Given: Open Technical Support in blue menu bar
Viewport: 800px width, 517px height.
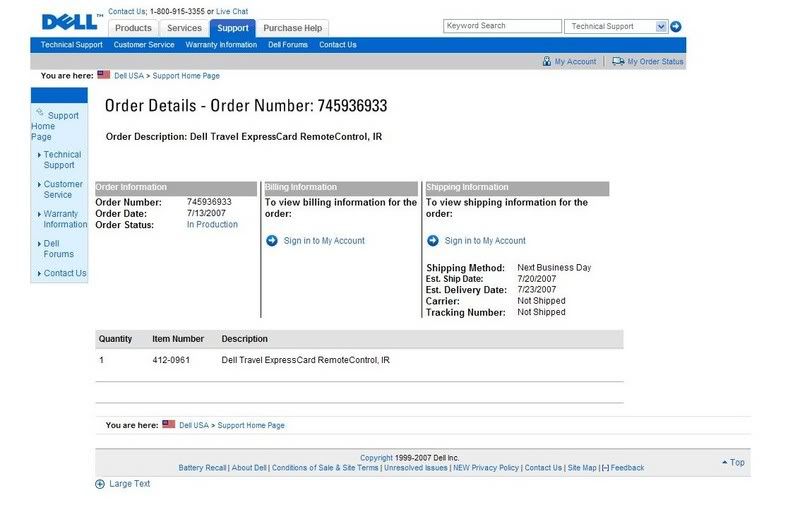Looking at the screenshot, I should [x=71, y=45].
